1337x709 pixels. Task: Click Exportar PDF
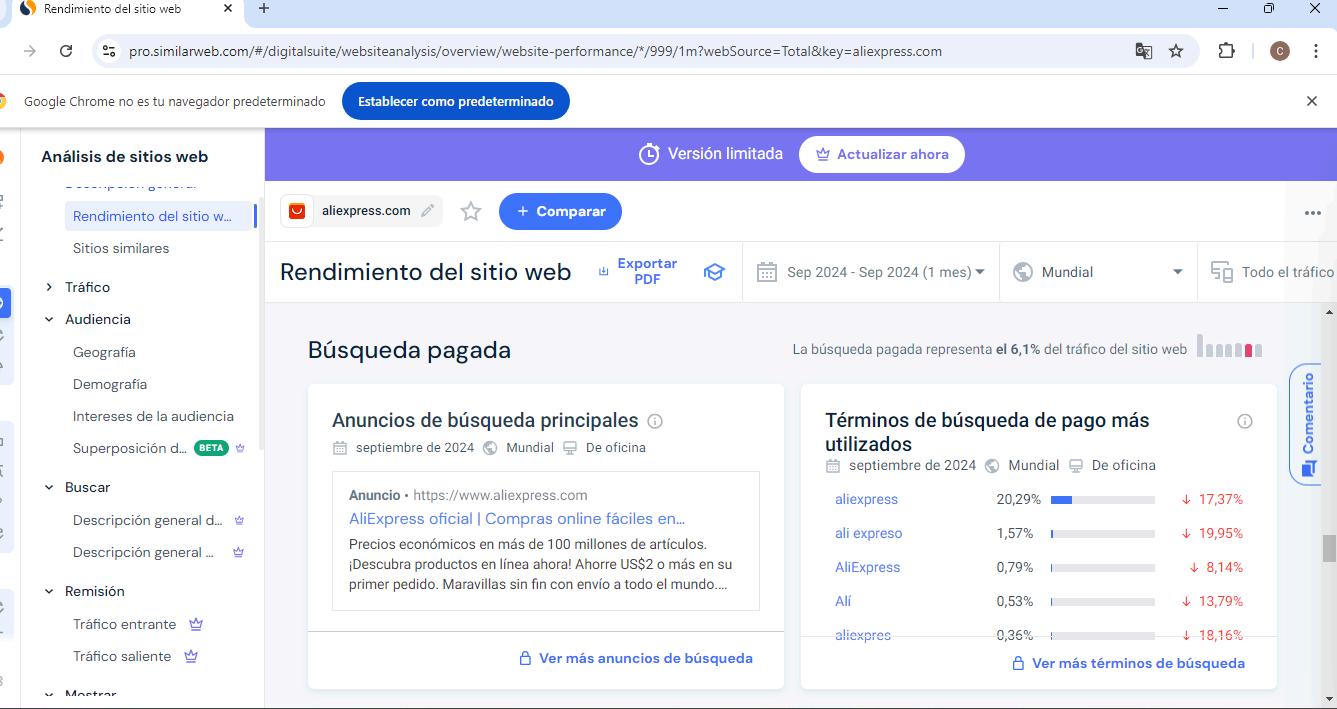tap(638, 271)
